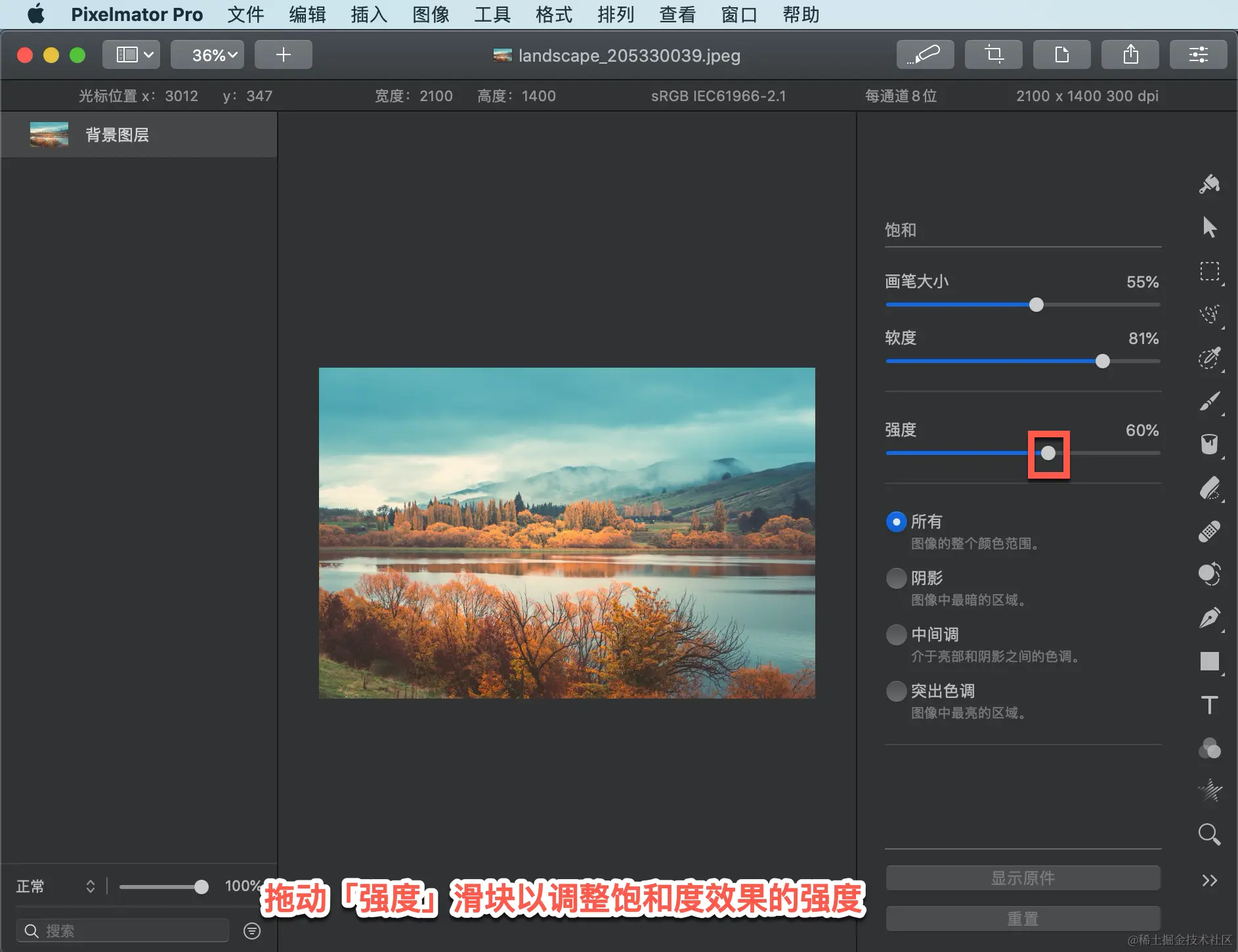Click the 强度 strength slider handle
The width and height of the screenshot is (1238, 952).
(x=1048, y=453)
